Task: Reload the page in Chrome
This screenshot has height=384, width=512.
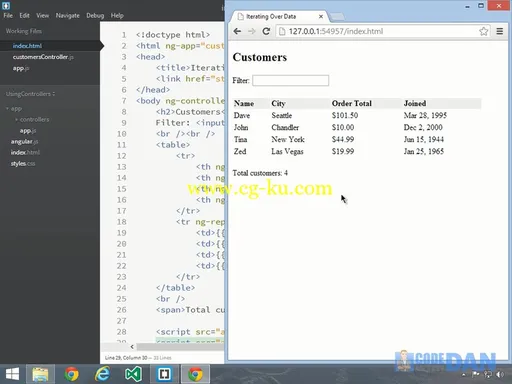Action: (x=266, y=31)
